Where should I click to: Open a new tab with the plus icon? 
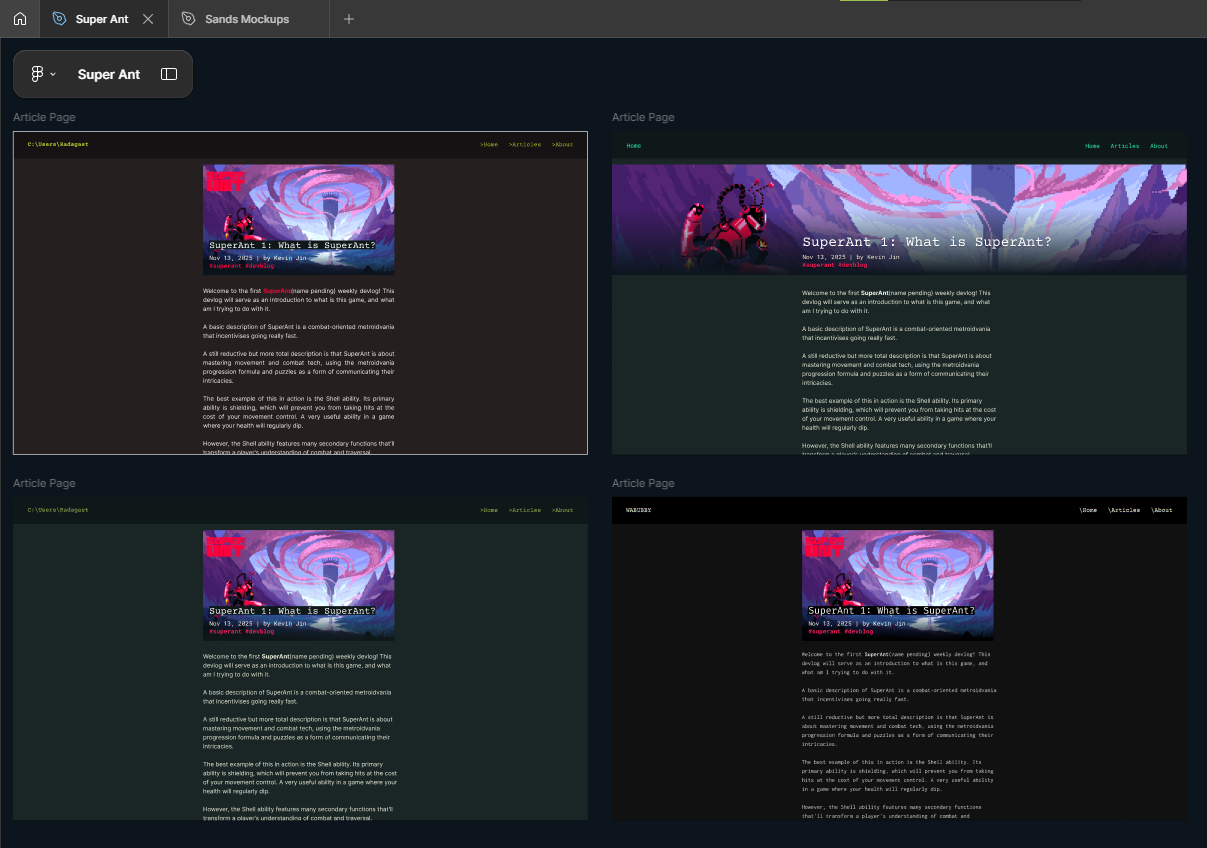coord(349,19)
